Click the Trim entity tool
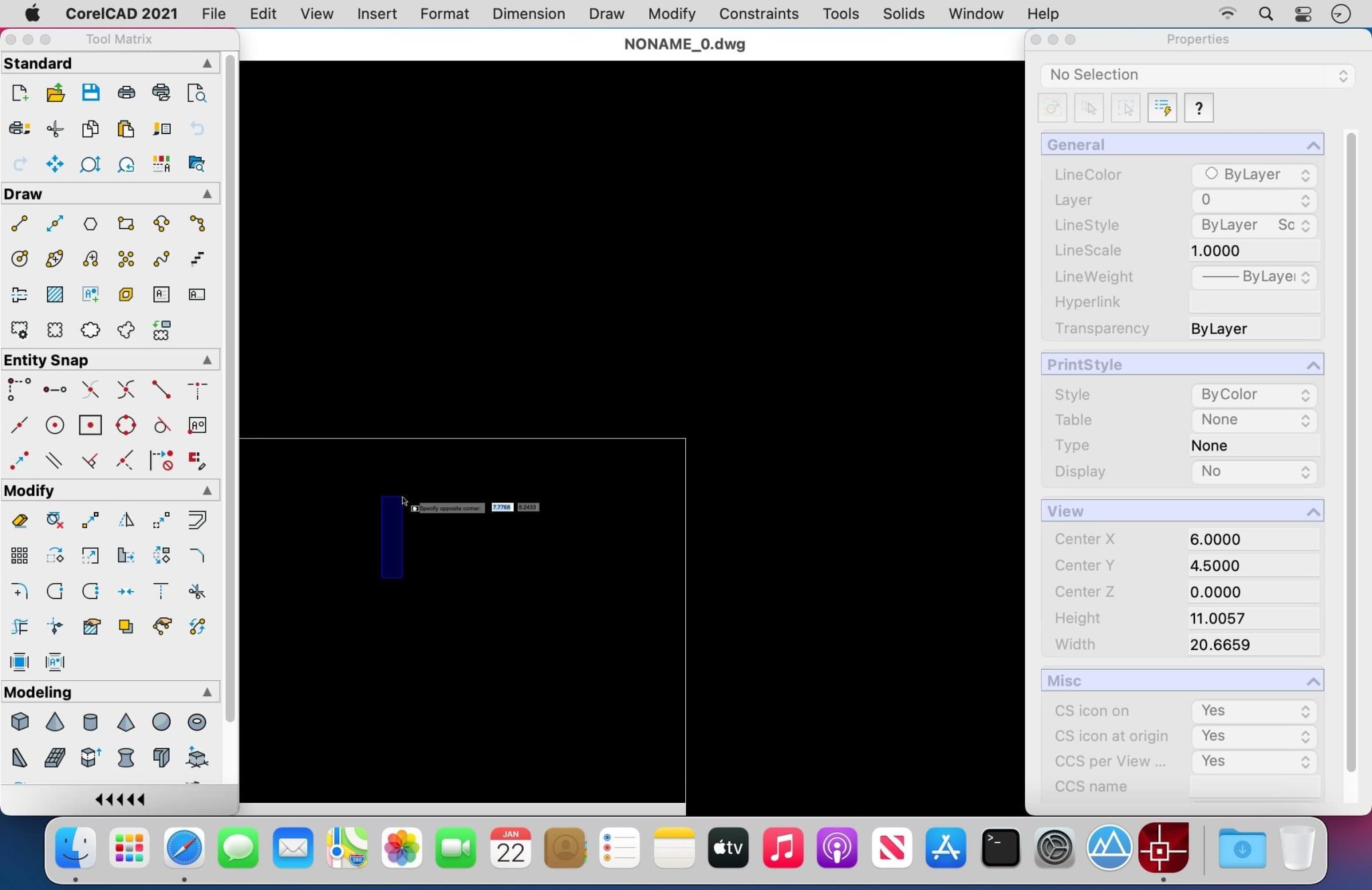This screenshot has height=890, width=1372. pyautogui.click(x=197, y=590)
